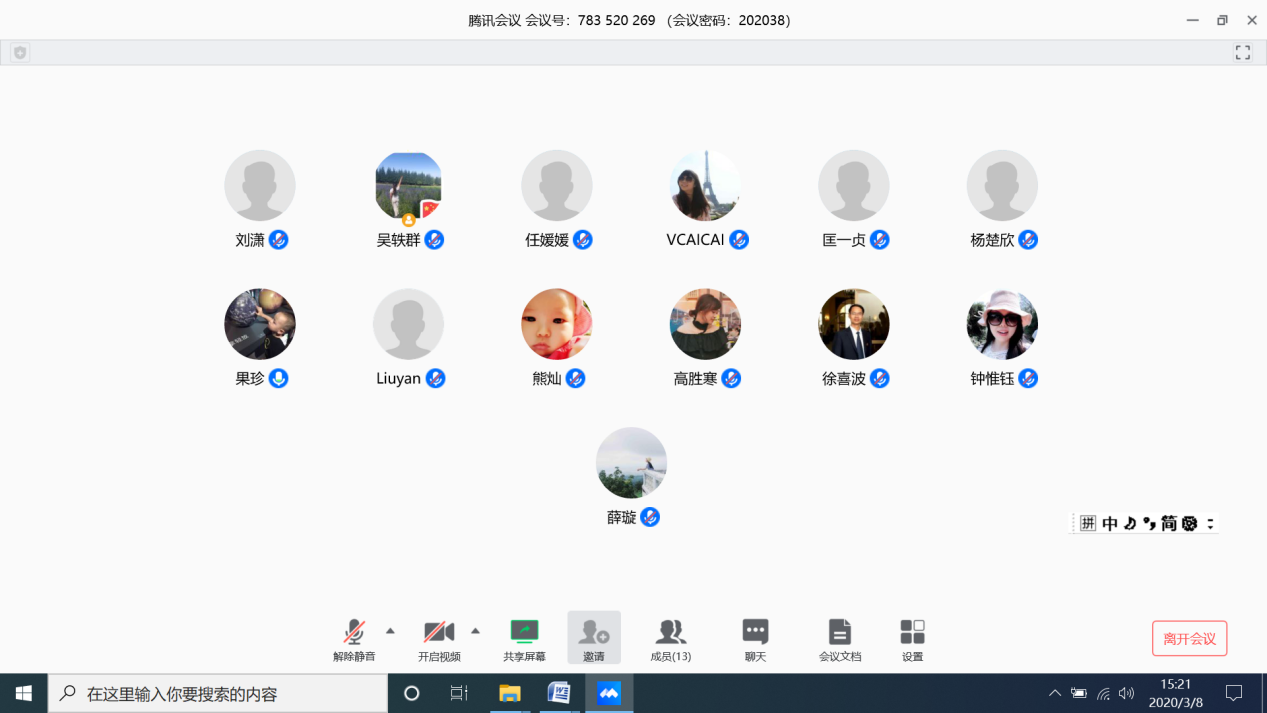Toggle fullscreen view icon
The height and width of the screenshot is (713, 1267).
coord(1243,53)
